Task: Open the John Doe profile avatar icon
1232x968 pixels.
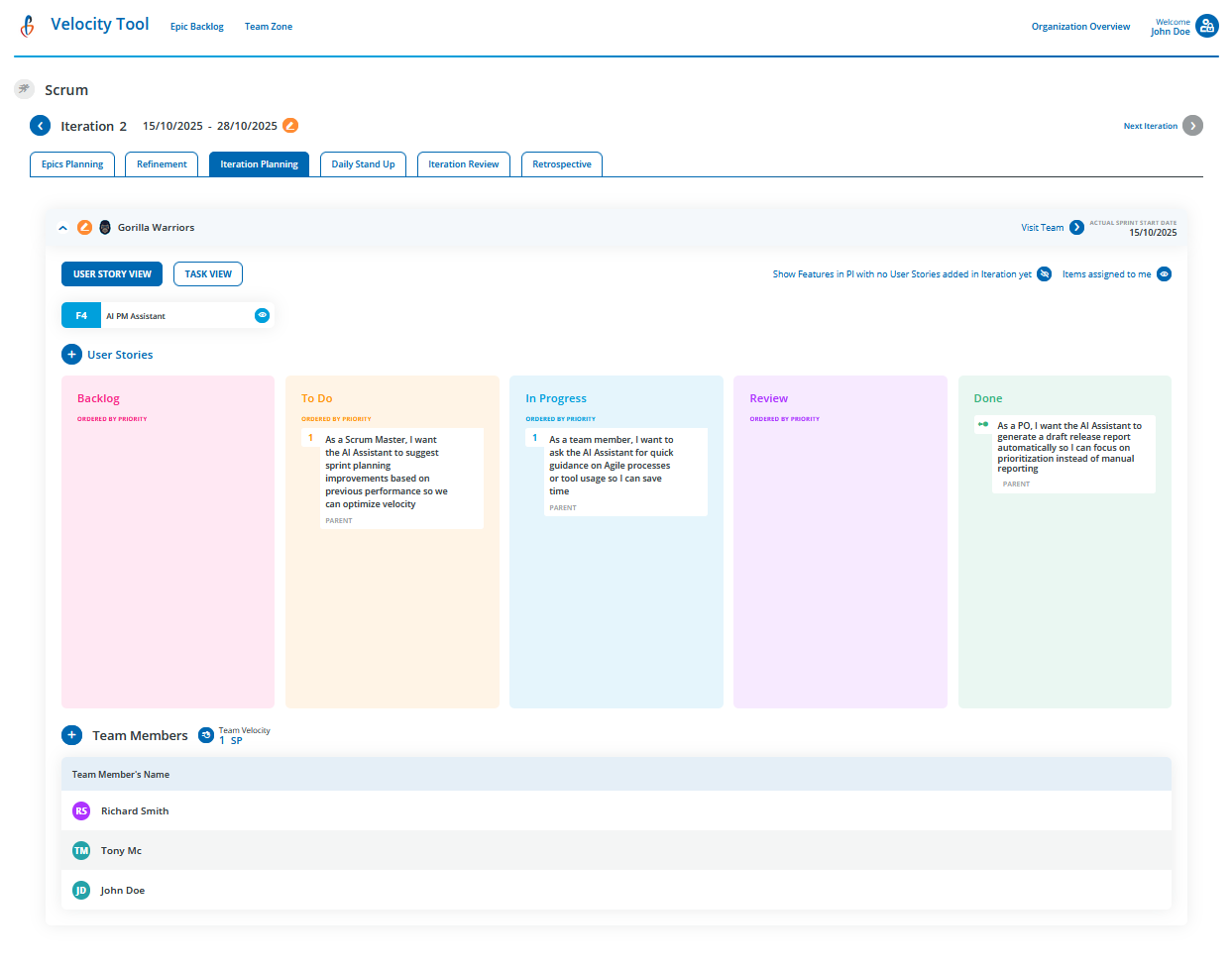Action: tap(1208, 26)
